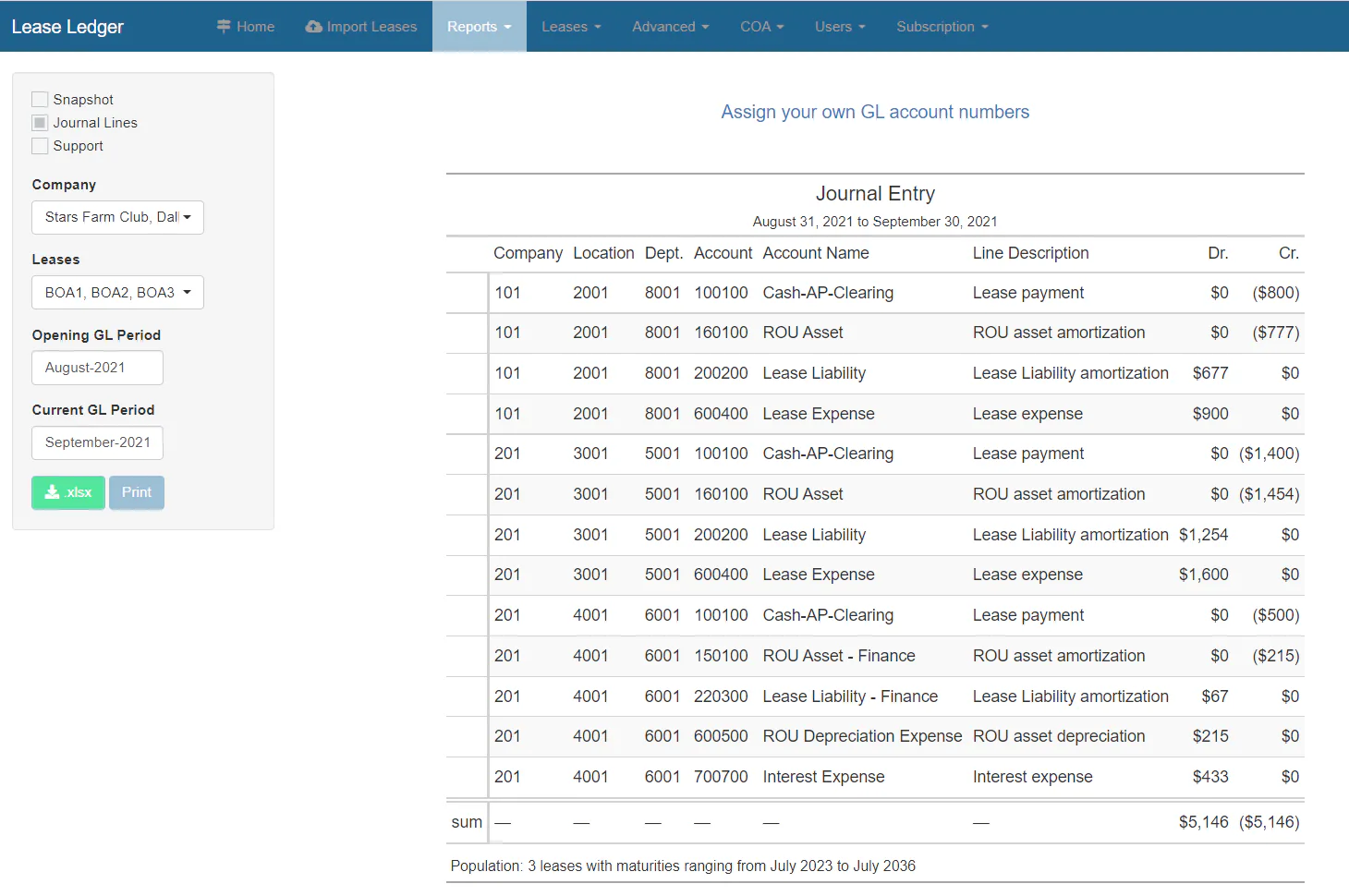Toggle the Journal Lines checkbox
1349x896 pixels.
pyautogui.click(x=40, y=122)
